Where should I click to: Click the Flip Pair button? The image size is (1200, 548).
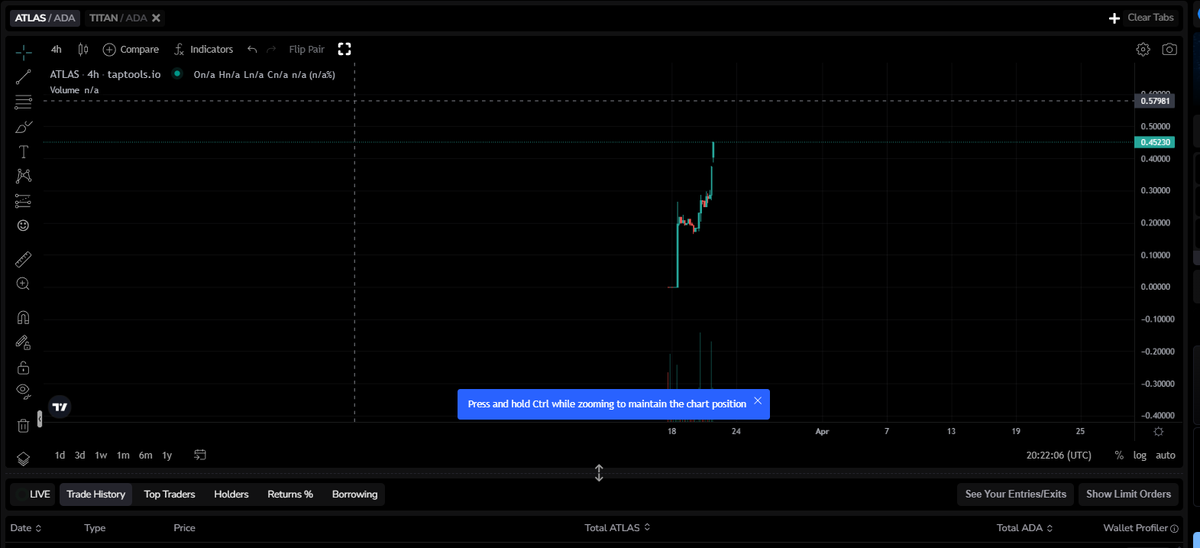click(307, 49)
